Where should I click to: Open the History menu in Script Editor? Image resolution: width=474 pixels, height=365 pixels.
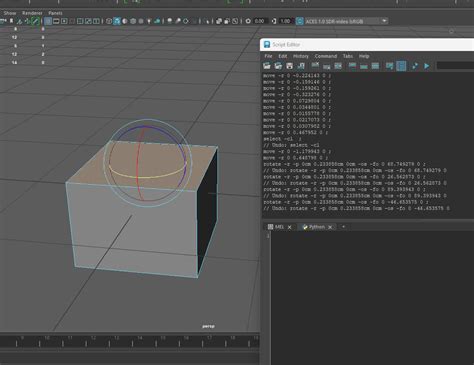tap(301, 56)
